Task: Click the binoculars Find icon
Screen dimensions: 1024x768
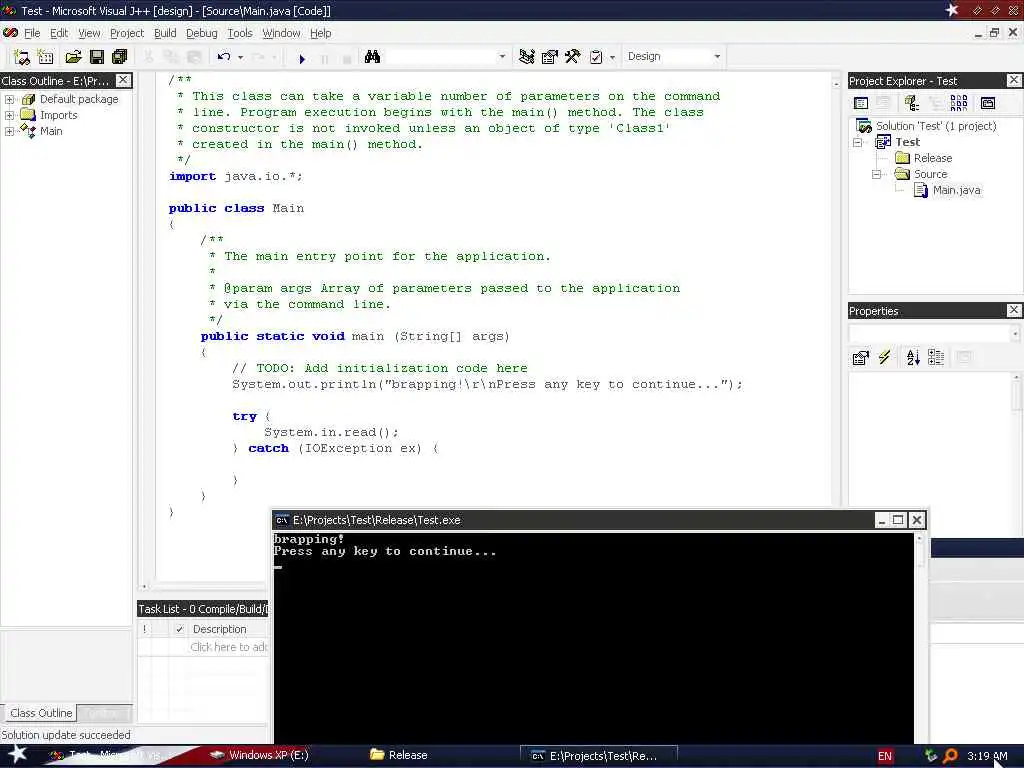Action: [x=372, y=57]
